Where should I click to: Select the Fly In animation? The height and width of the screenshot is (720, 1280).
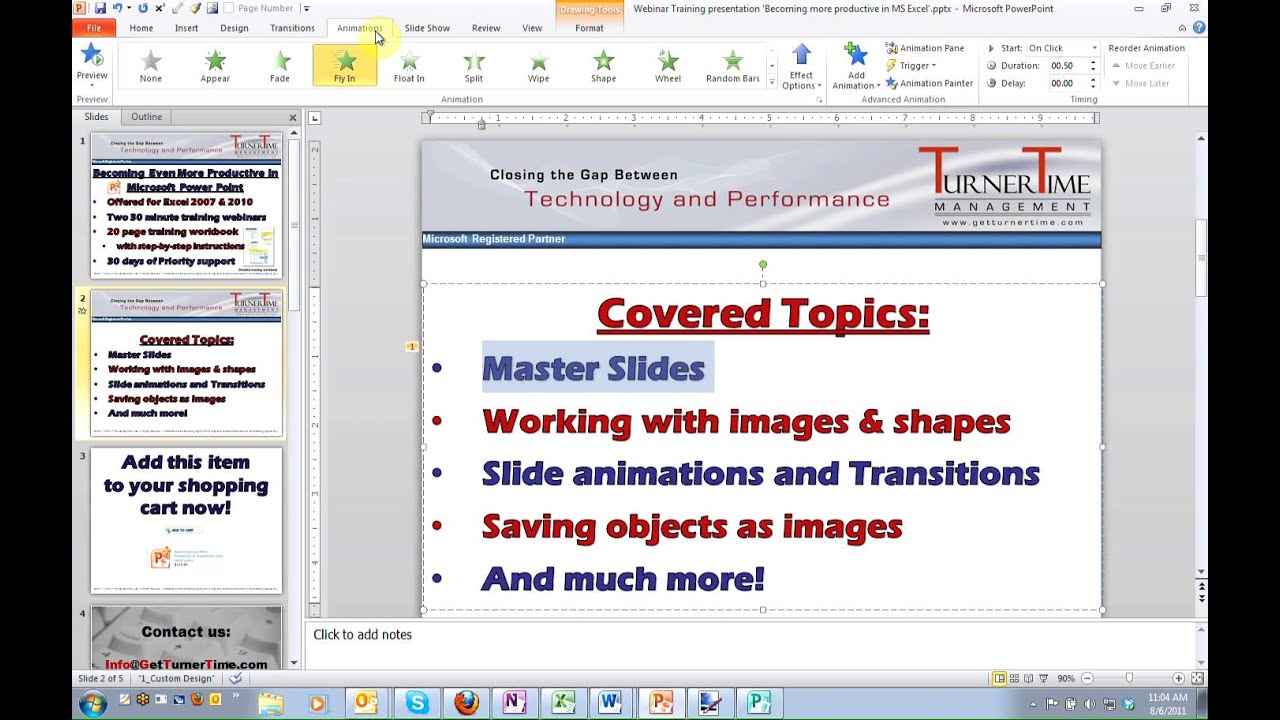[x=344, y=66]
